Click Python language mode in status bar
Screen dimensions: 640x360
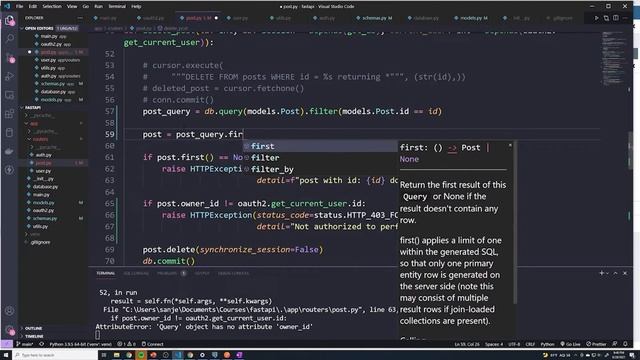pos(547,344)
